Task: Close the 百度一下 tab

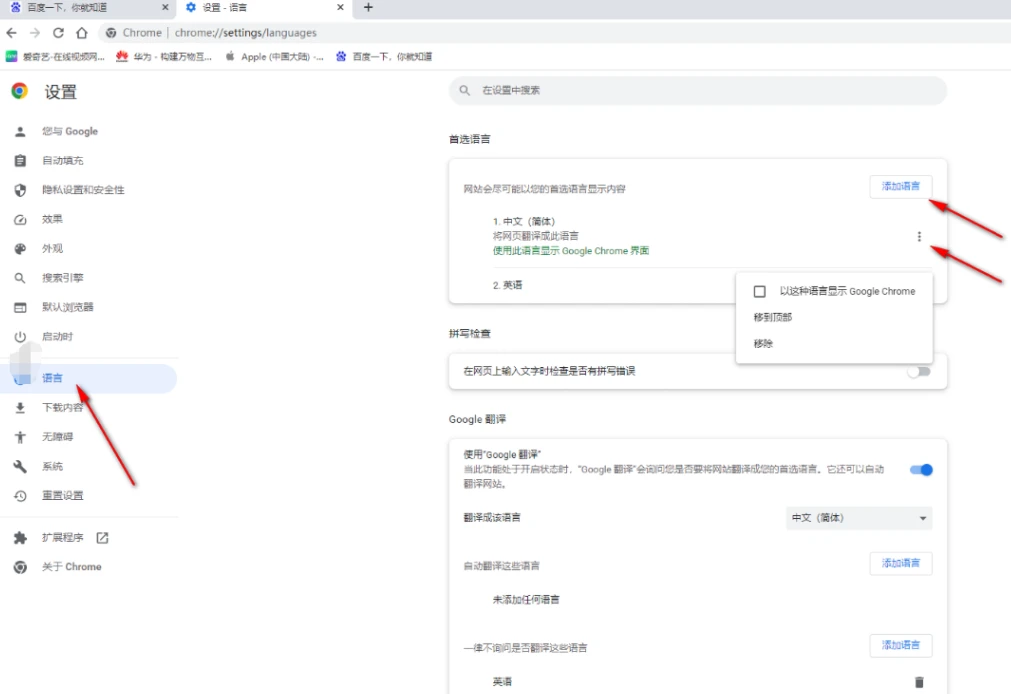Action: (165, 8)
